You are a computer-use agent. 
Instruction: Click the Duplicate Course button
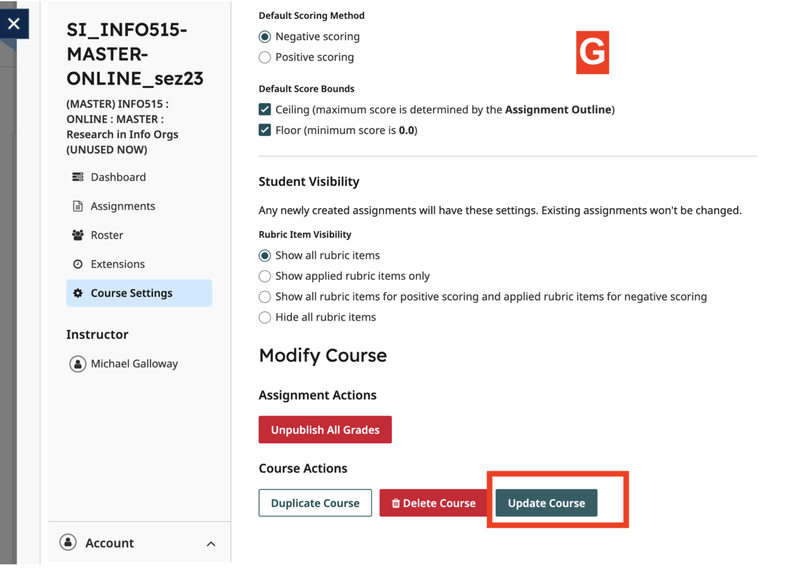[x=315, y=503]
